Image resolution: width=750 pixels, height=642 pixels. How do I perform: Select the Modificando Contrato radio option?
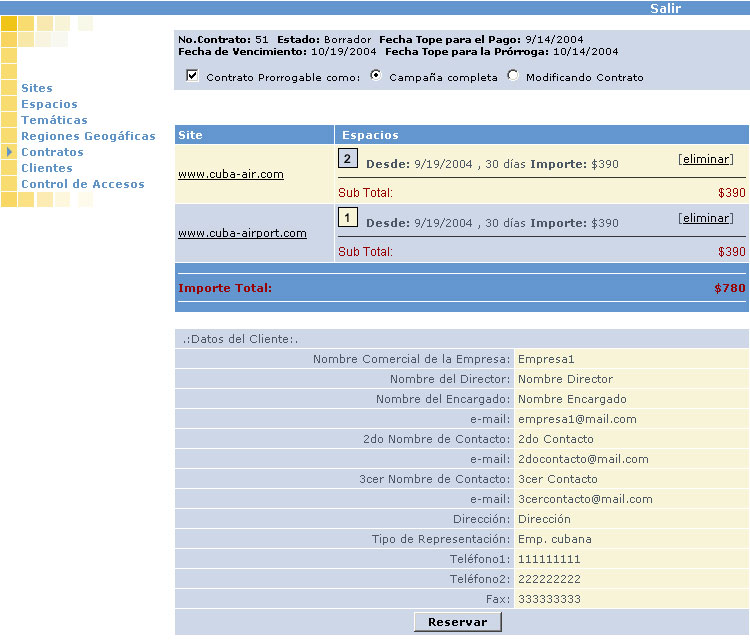pos(513,76)
